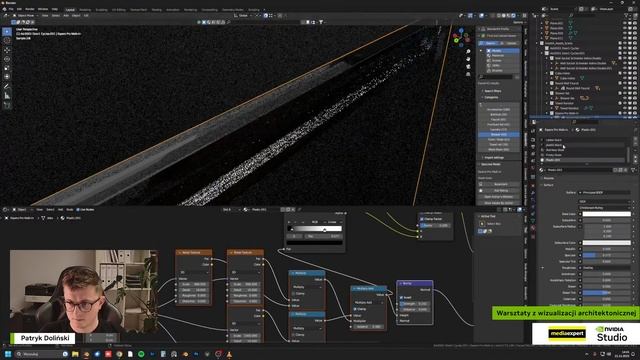Viewport: 640px width, 360px height.
Task: Collapse the Round Wall Faucet collection tree
Action: (x=547, y=83)
